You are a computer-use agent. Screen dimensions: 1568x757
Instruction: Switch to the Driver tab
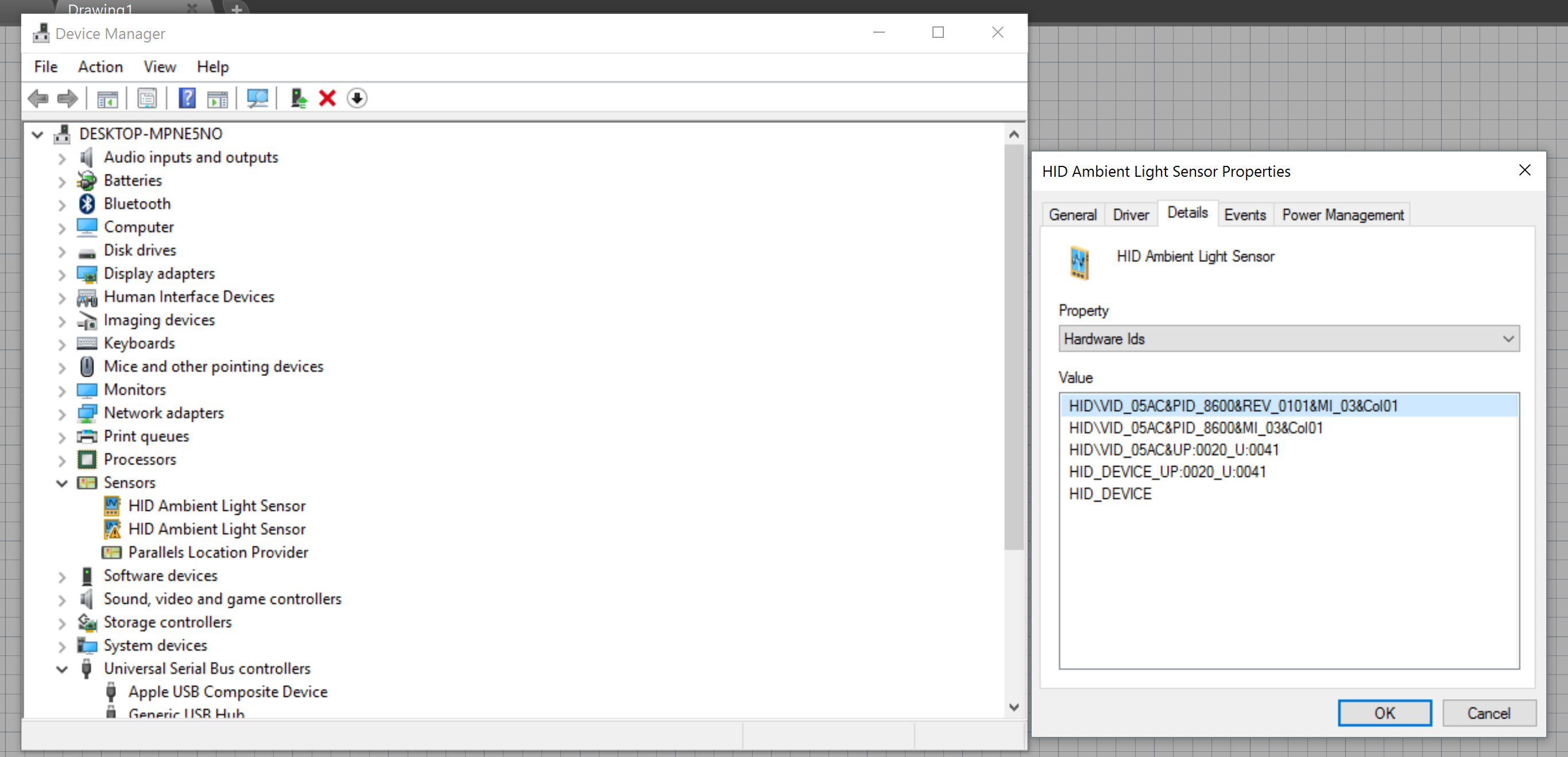[x=1130, y=215]
